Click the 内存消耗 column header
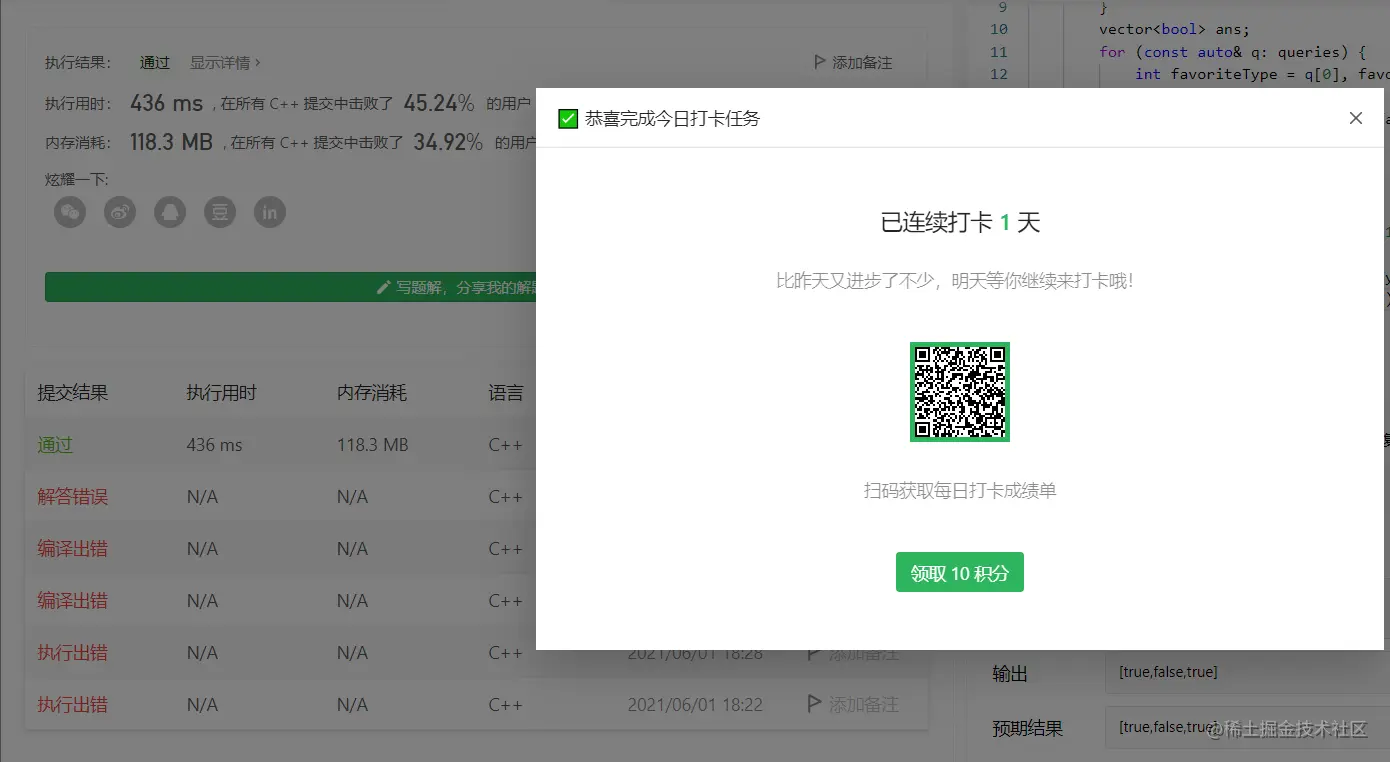1390x762 pixels. 372,393
